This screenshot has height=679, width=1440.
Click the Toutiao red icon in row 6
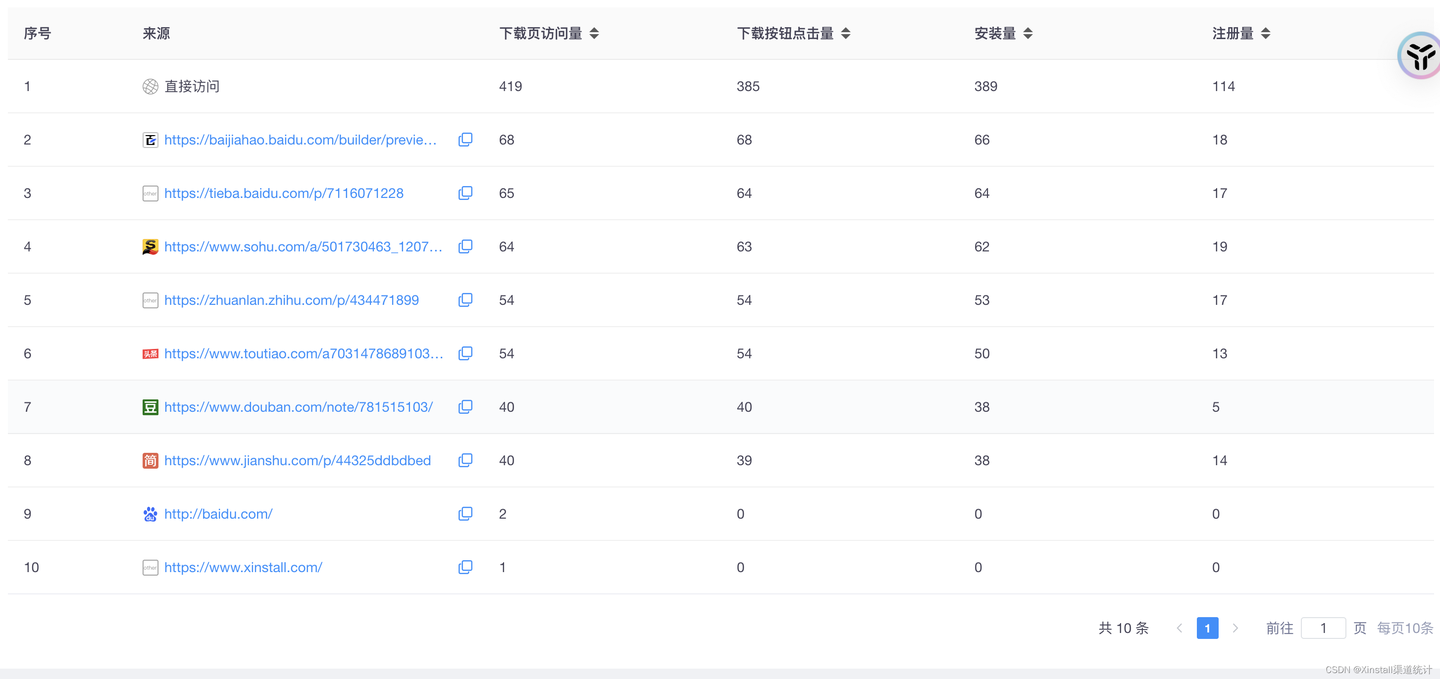[150, 353]
